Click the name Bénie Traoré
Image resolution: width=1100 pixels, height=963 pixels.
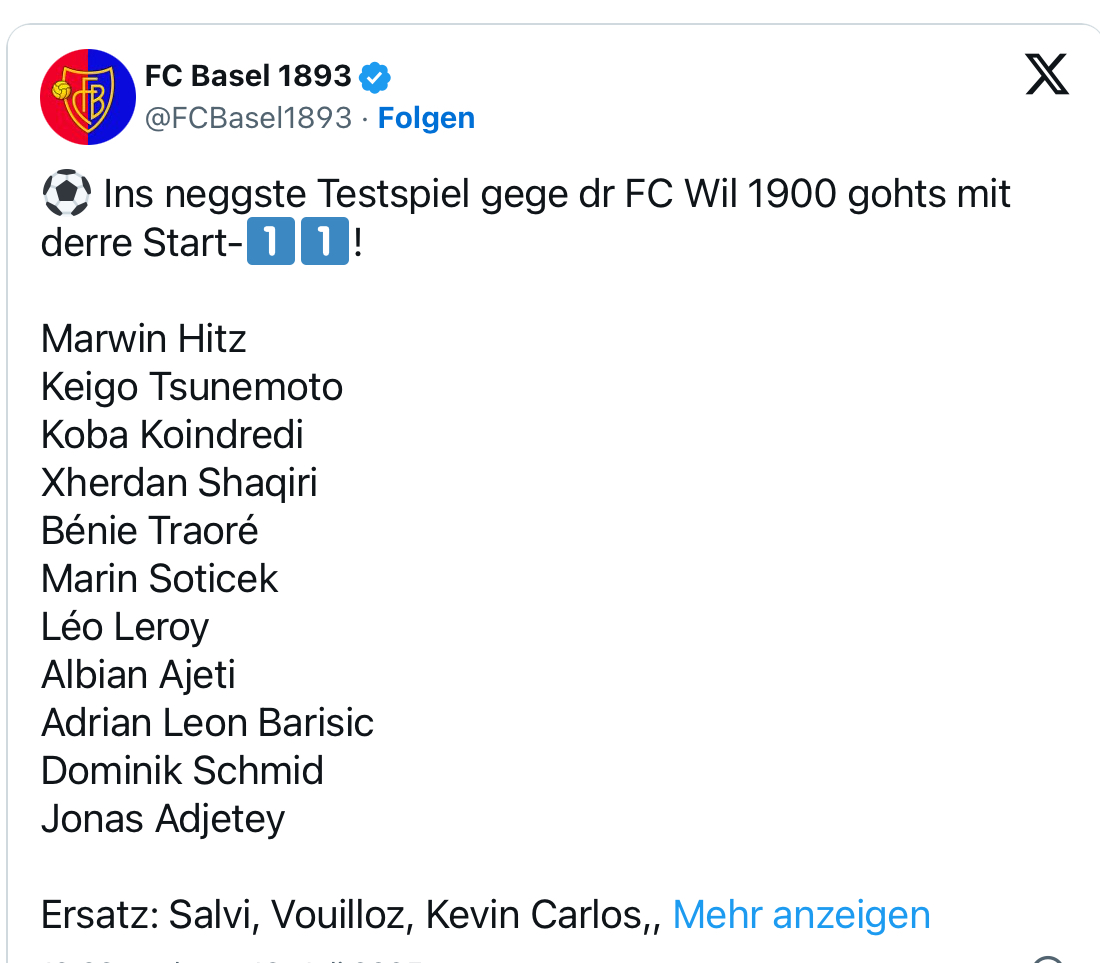click(150, 531)
